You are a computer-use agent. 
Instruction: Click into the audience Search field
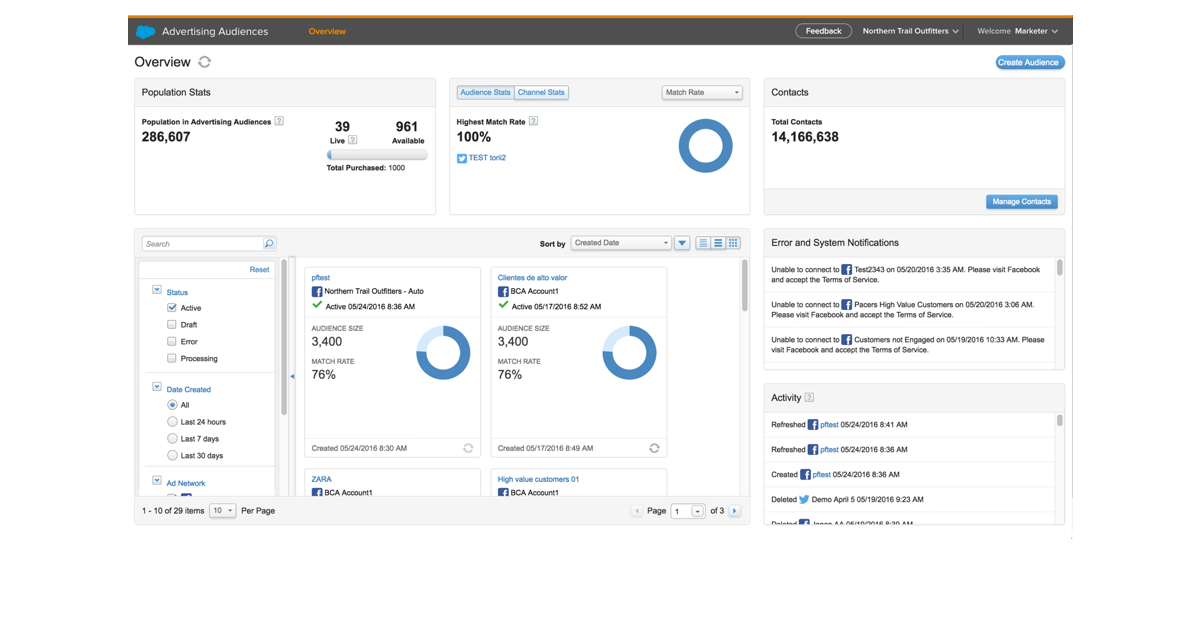[x=202, y=244]
